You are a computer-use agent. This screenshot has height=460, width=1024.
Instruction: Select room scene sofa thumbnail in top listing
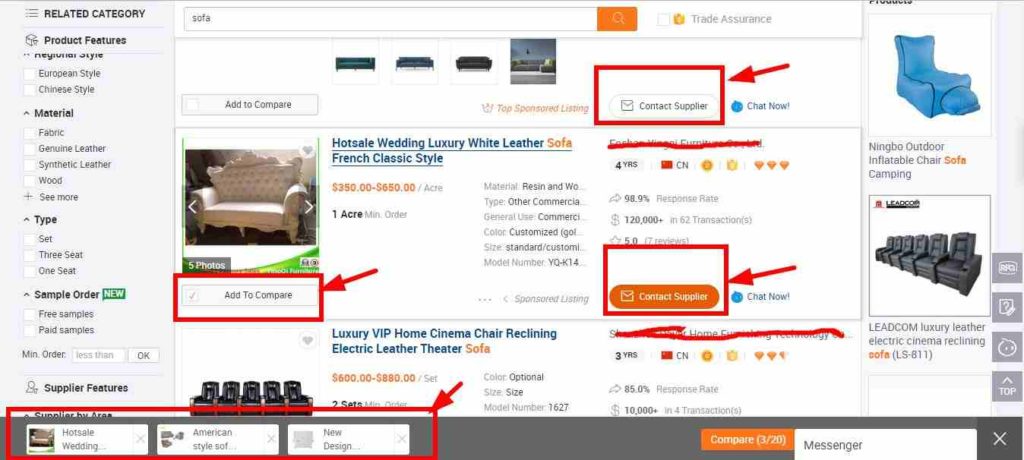[x=533, y=61]
